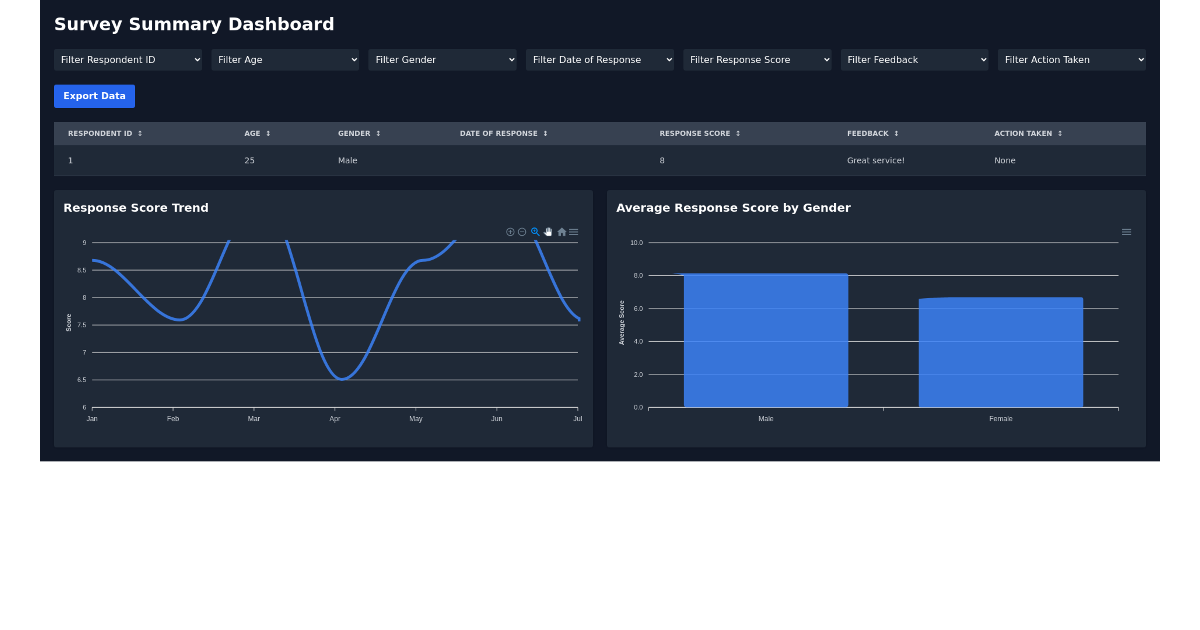Reset trend chart axes with home icon

click(561, 231)
